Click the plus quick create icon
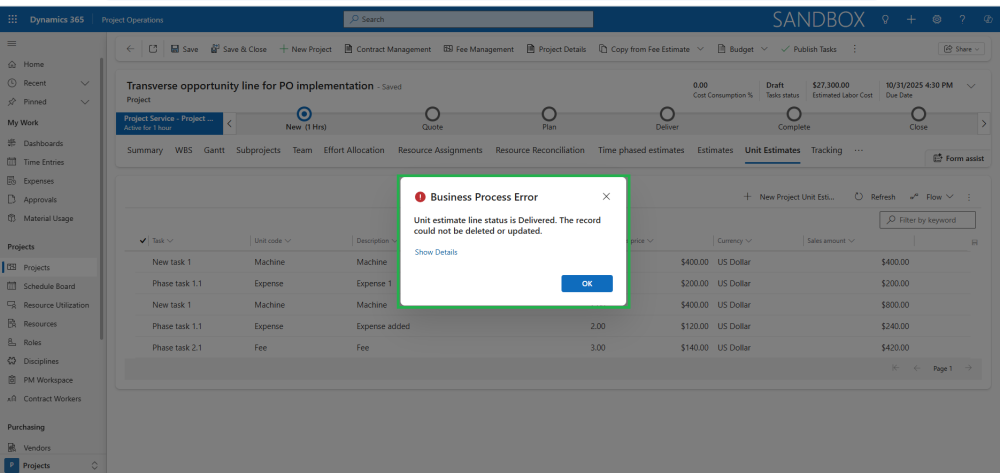The height and width of the screenshot is (473, 1000). [911, 19]
